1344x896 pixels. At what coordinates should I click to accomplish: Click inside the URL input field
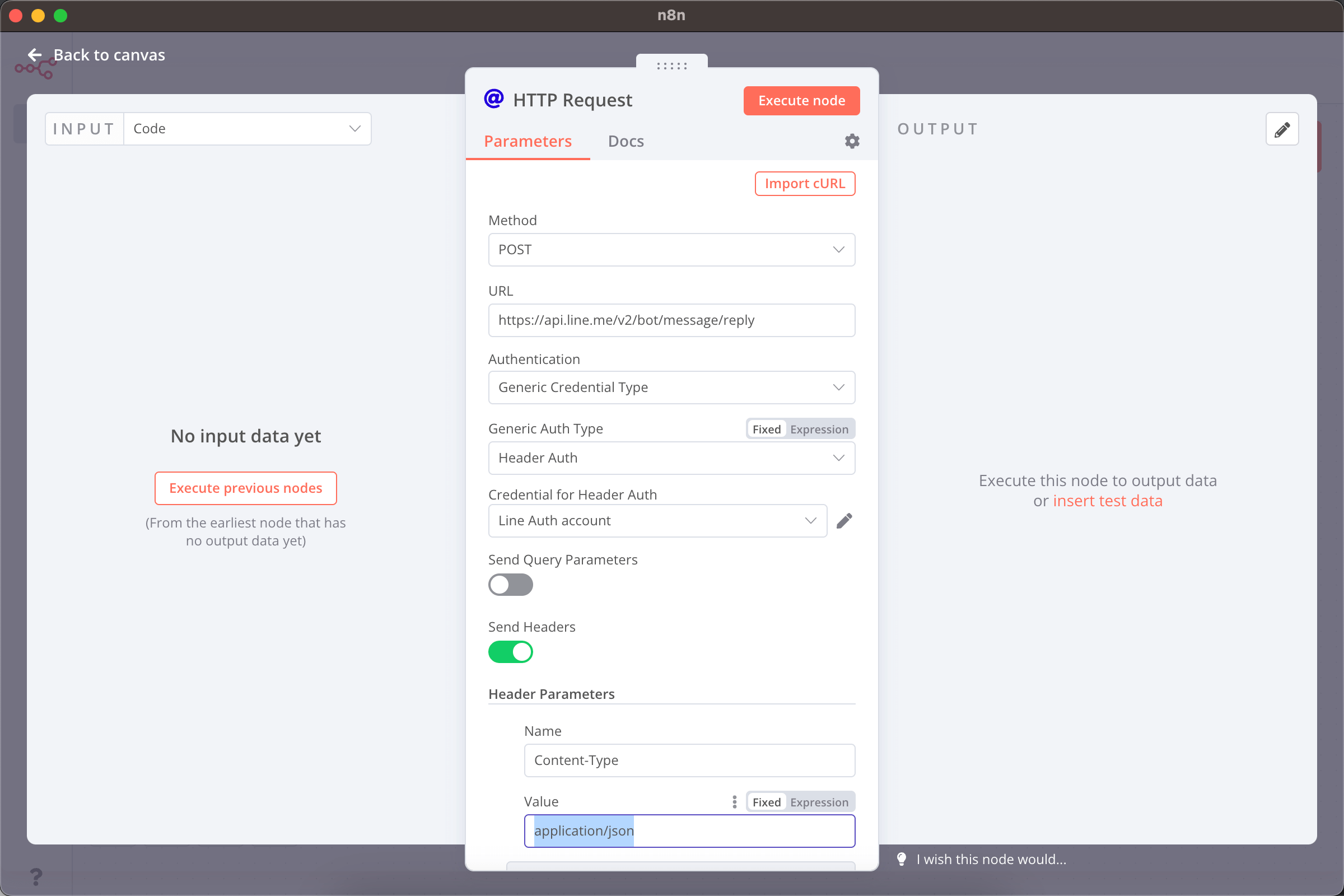[671, 320]
